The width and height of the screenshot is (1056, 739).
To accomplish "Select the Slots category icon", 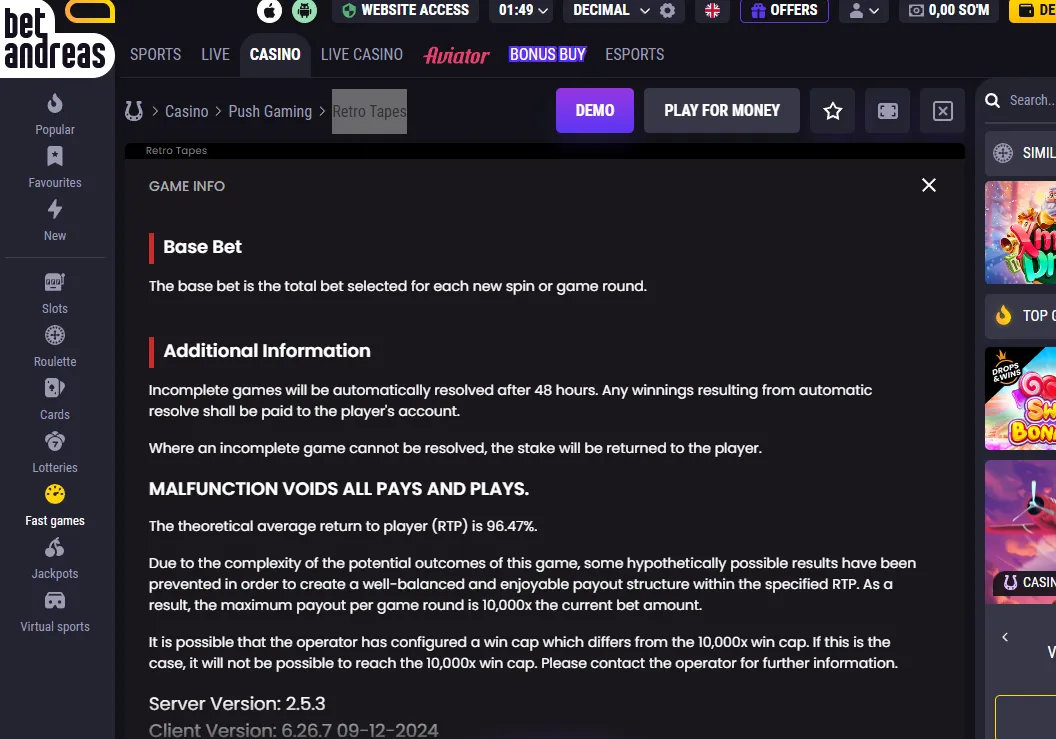I will (55, 282).
